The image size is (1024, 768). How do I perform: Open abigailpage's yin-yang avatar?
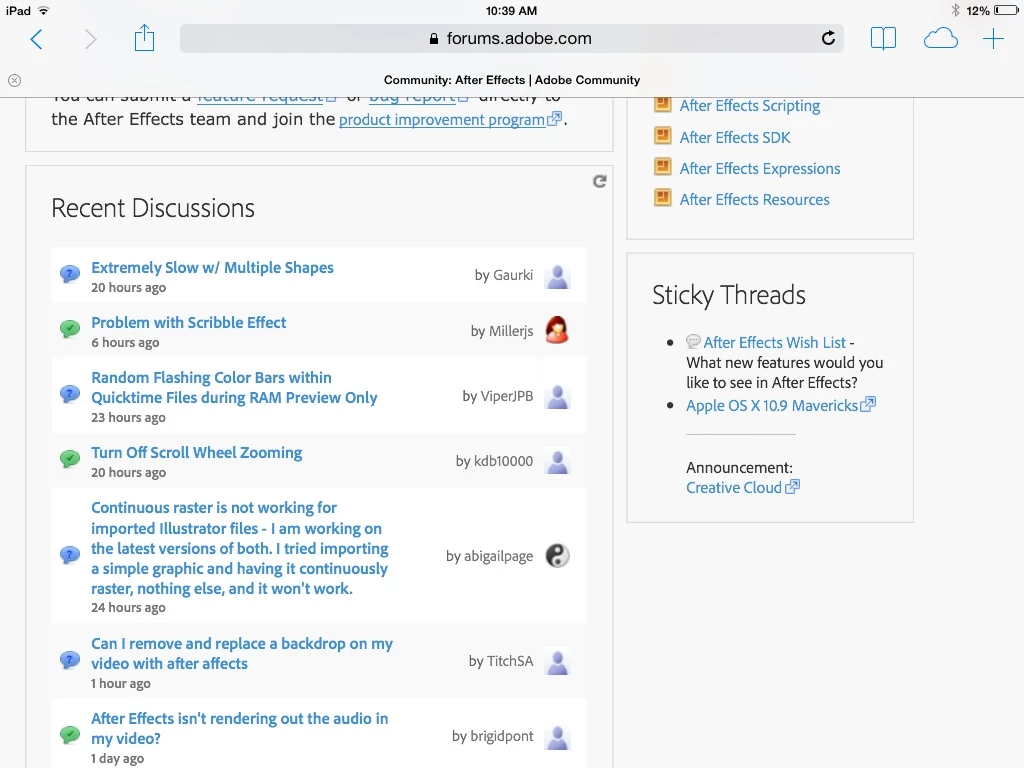coord(558,556)
